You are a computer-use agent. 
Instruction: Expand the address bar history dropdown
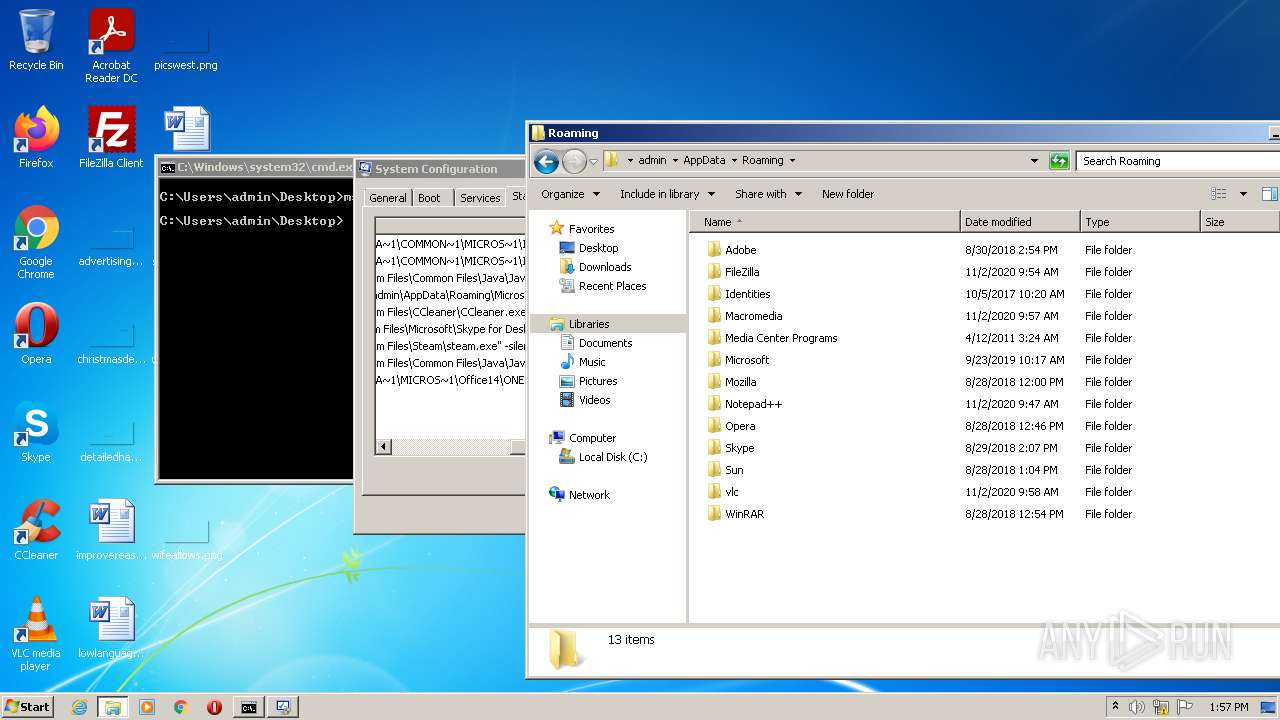(x=1034, y=161)
